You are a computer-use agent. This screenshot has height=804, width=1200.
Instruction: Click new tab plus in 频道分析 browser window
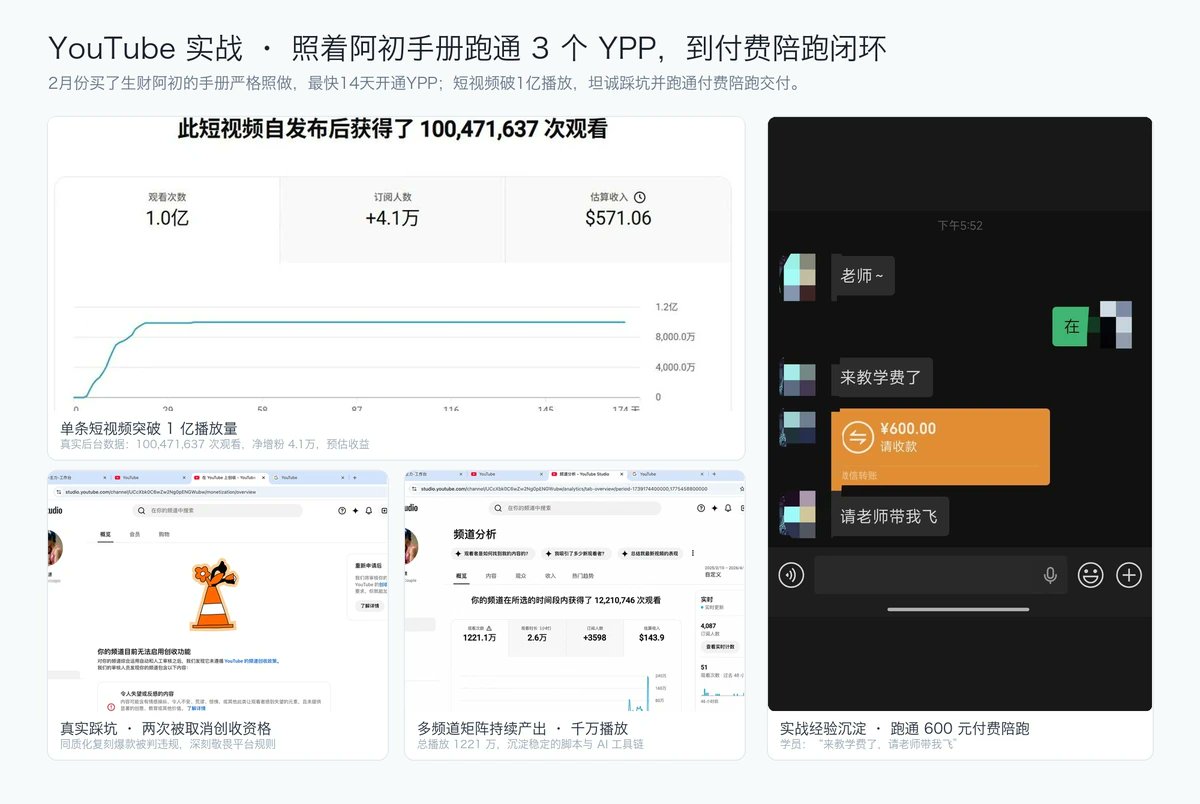tap(714, 474)
